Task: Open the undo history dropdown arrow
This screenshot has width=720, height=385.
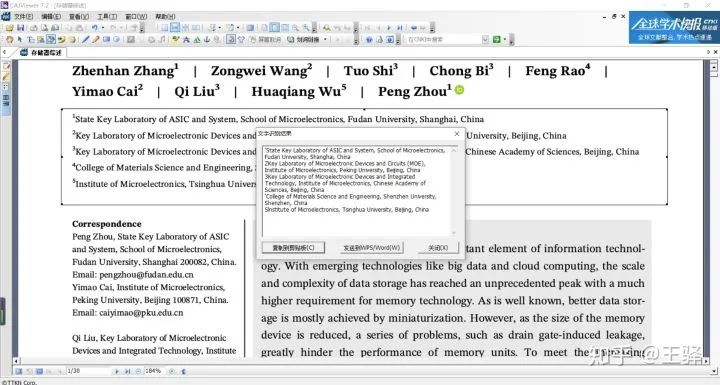Action: [103, 28]
